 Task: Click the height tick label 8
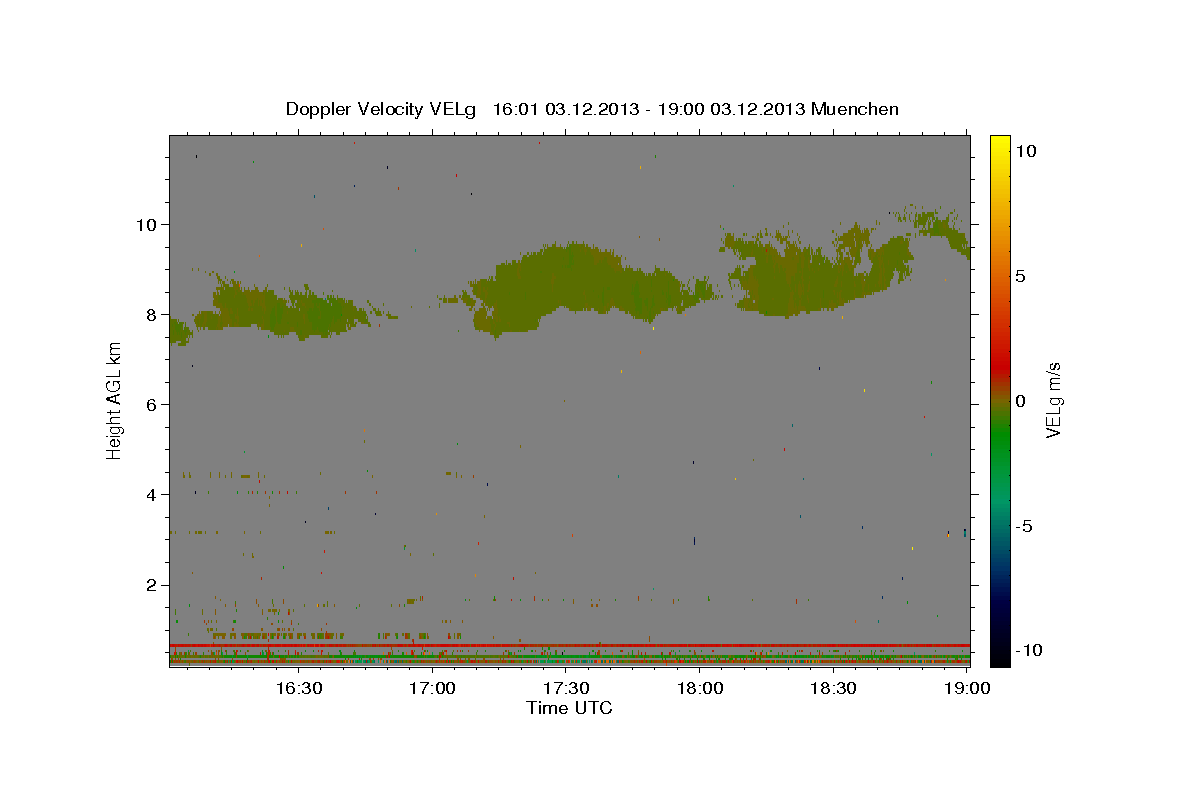(152, 314)
